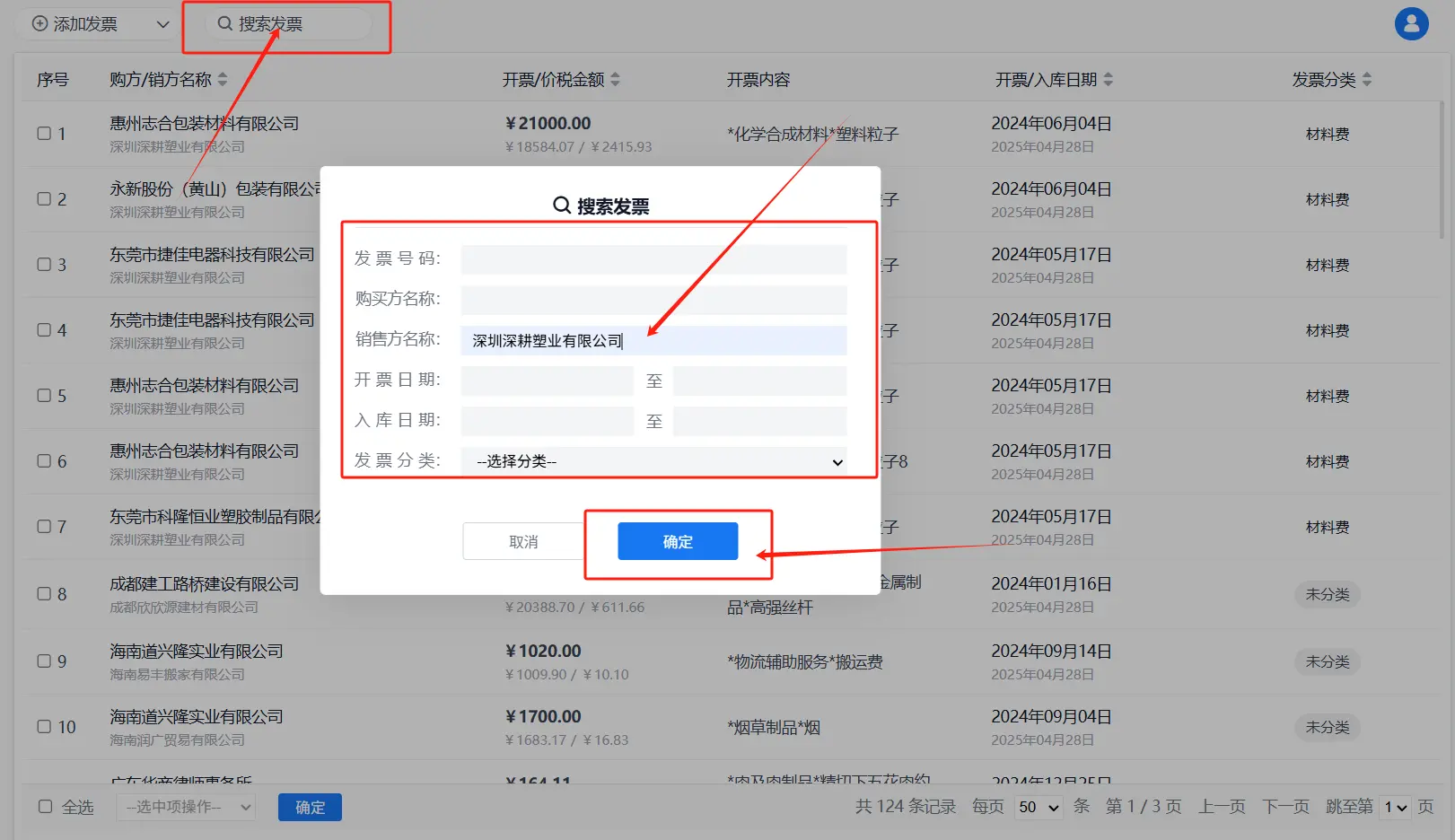This screenshot has width=1455, height=840.
Task: Click the 开票日期 start date field
Action: tap(547, 381)
